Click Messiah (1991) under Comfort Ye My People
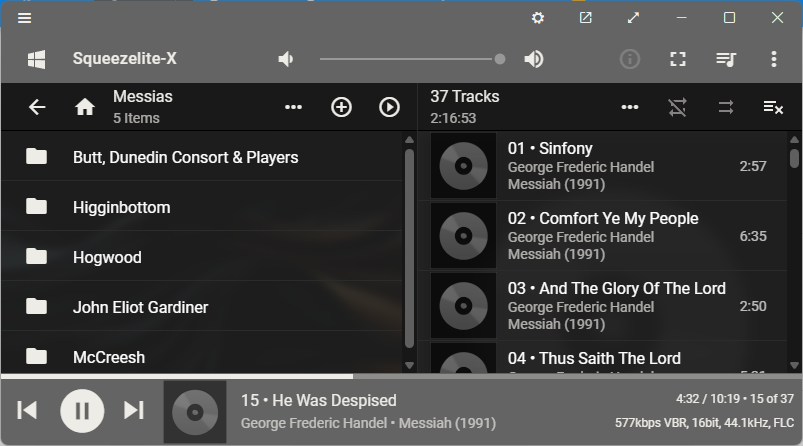Viewport: 803px width, 446px height. point(556,254)
